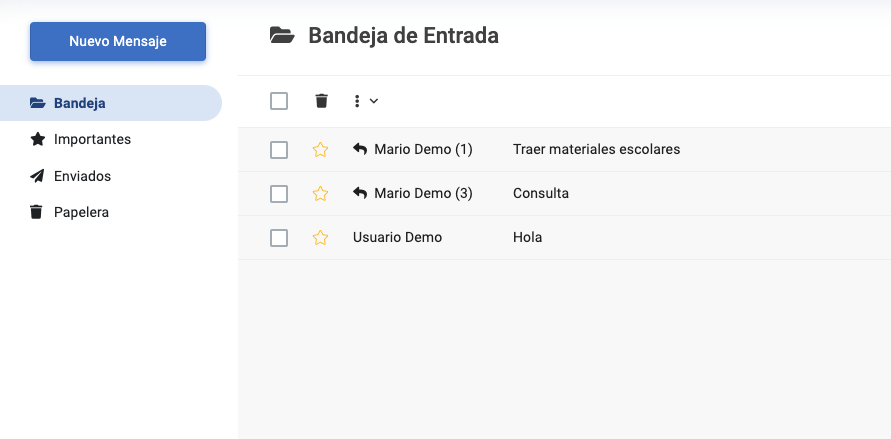Star the 'Hola' message from Usuario Demo
The image size is (891, 439).
(x=320, y=237)
